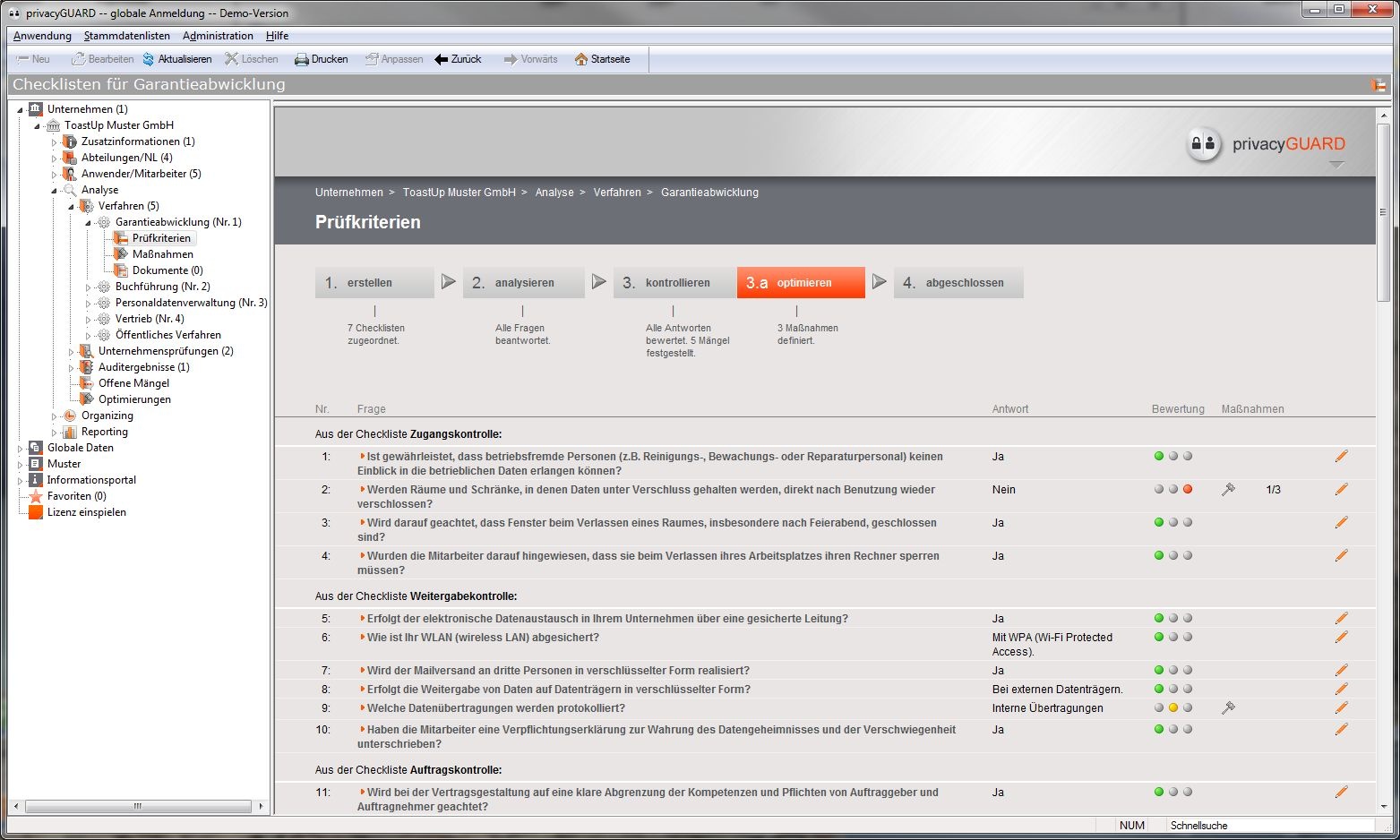Open the Administration menu
This screenshot has height=840, width=1400.
[218, 36]
